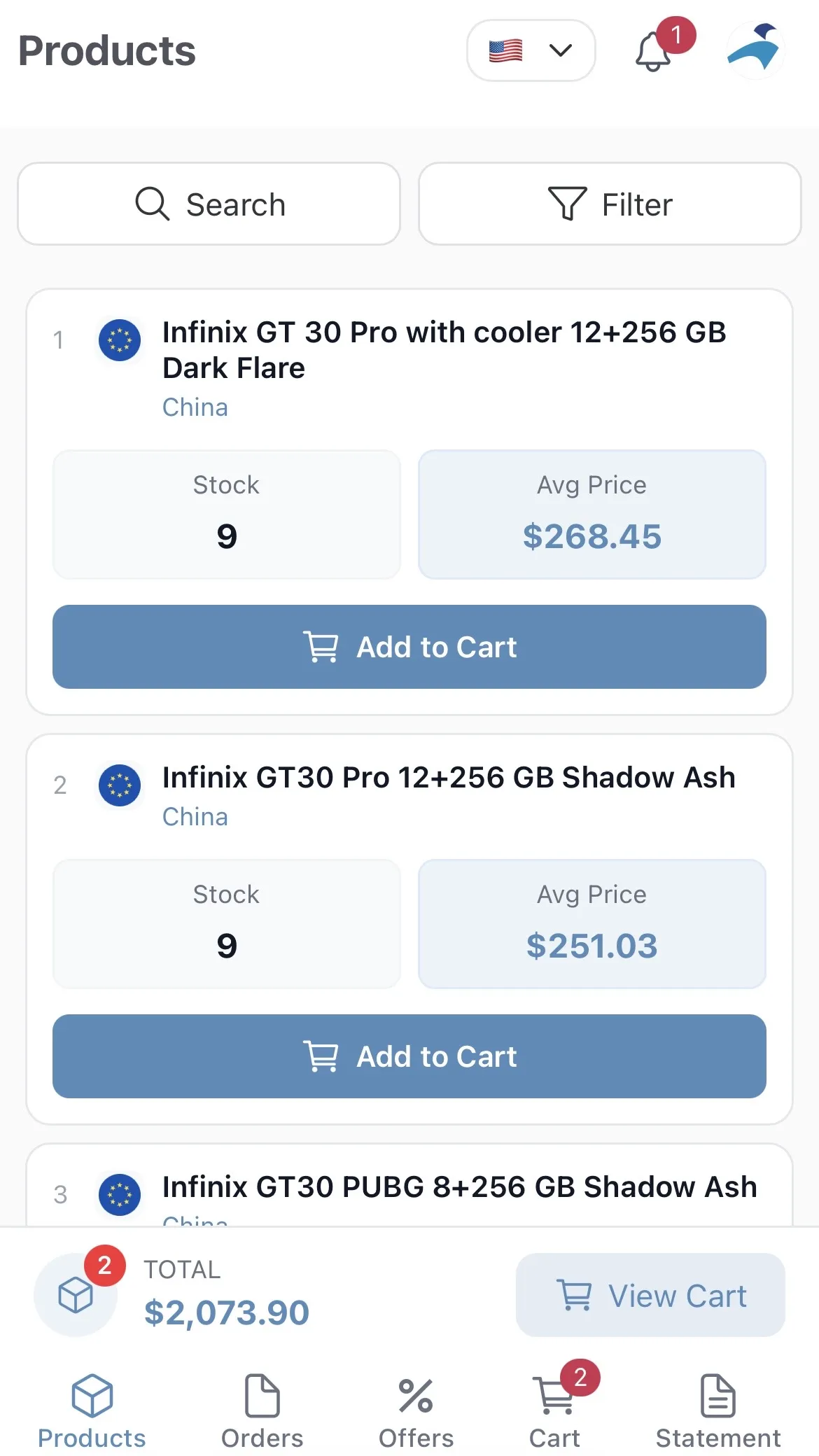Image resolution: width=819 pixels, height=1456 pixels.
Task: Open the Filter options
Action: pos(609,204)
